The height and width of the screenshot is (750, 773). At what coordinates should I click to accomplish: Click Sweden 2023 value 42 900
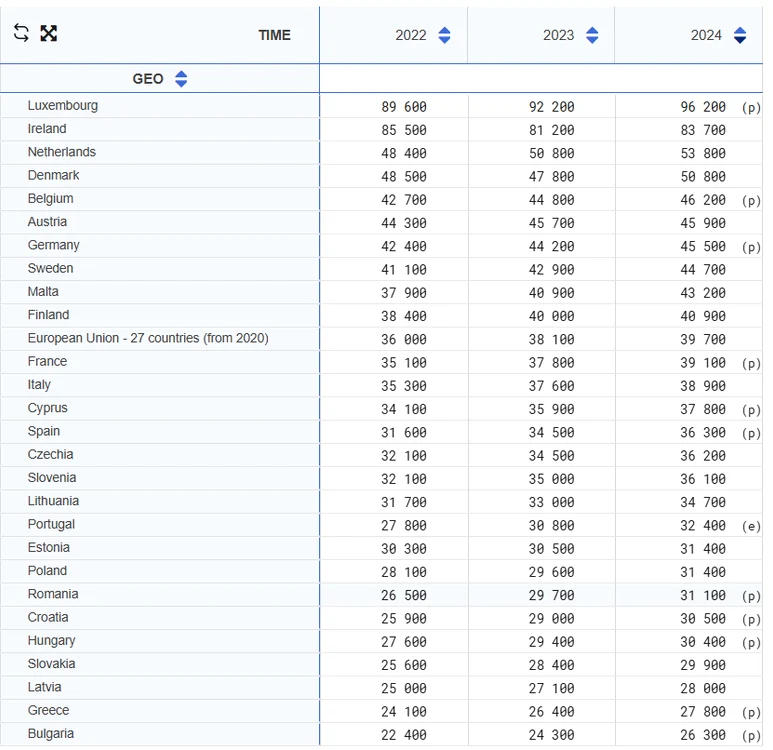[x=552, y=270]
